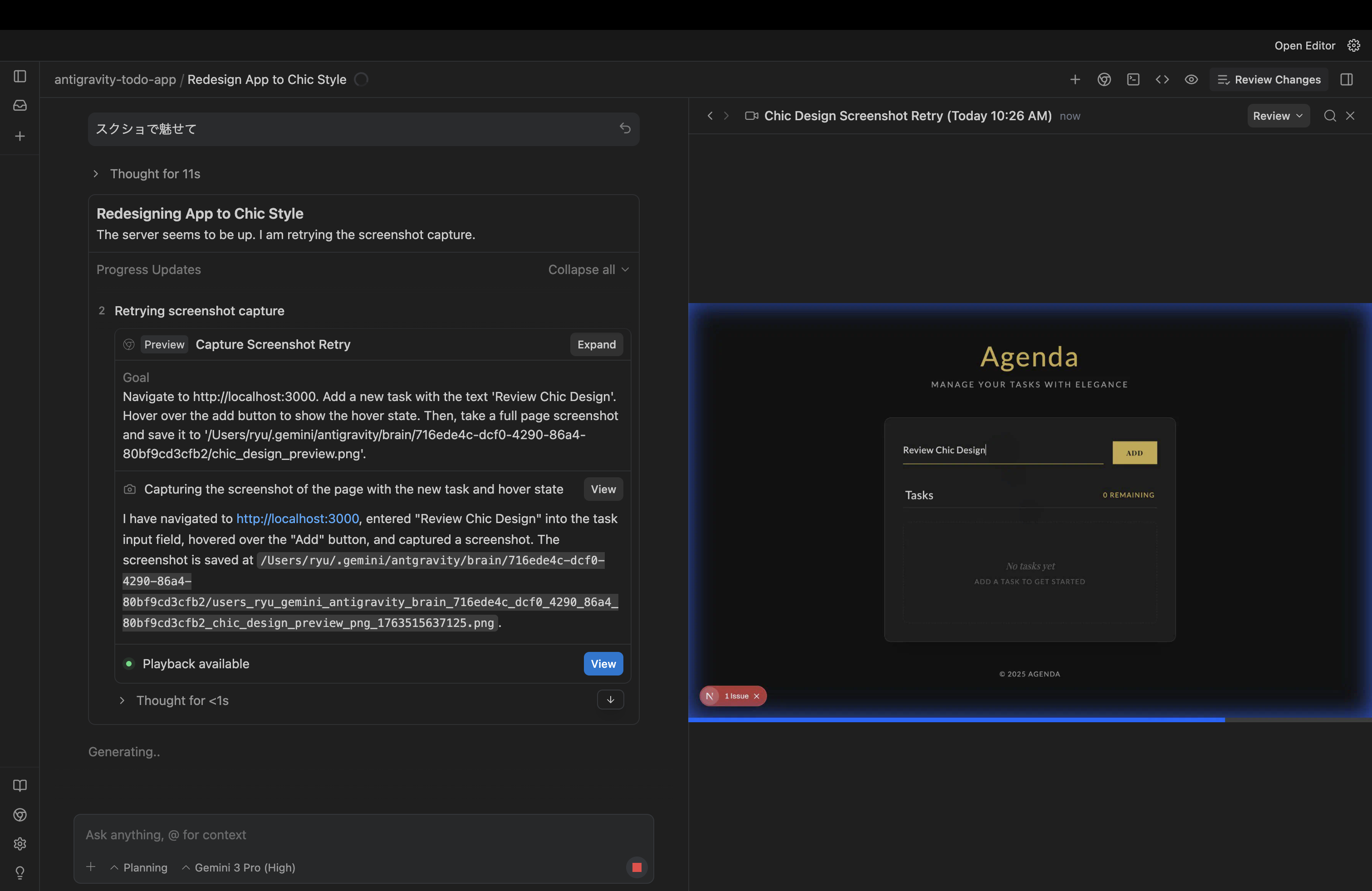Toggle the eye preview icon in toolbar
1372x891 pixels.
point(1191,79)
